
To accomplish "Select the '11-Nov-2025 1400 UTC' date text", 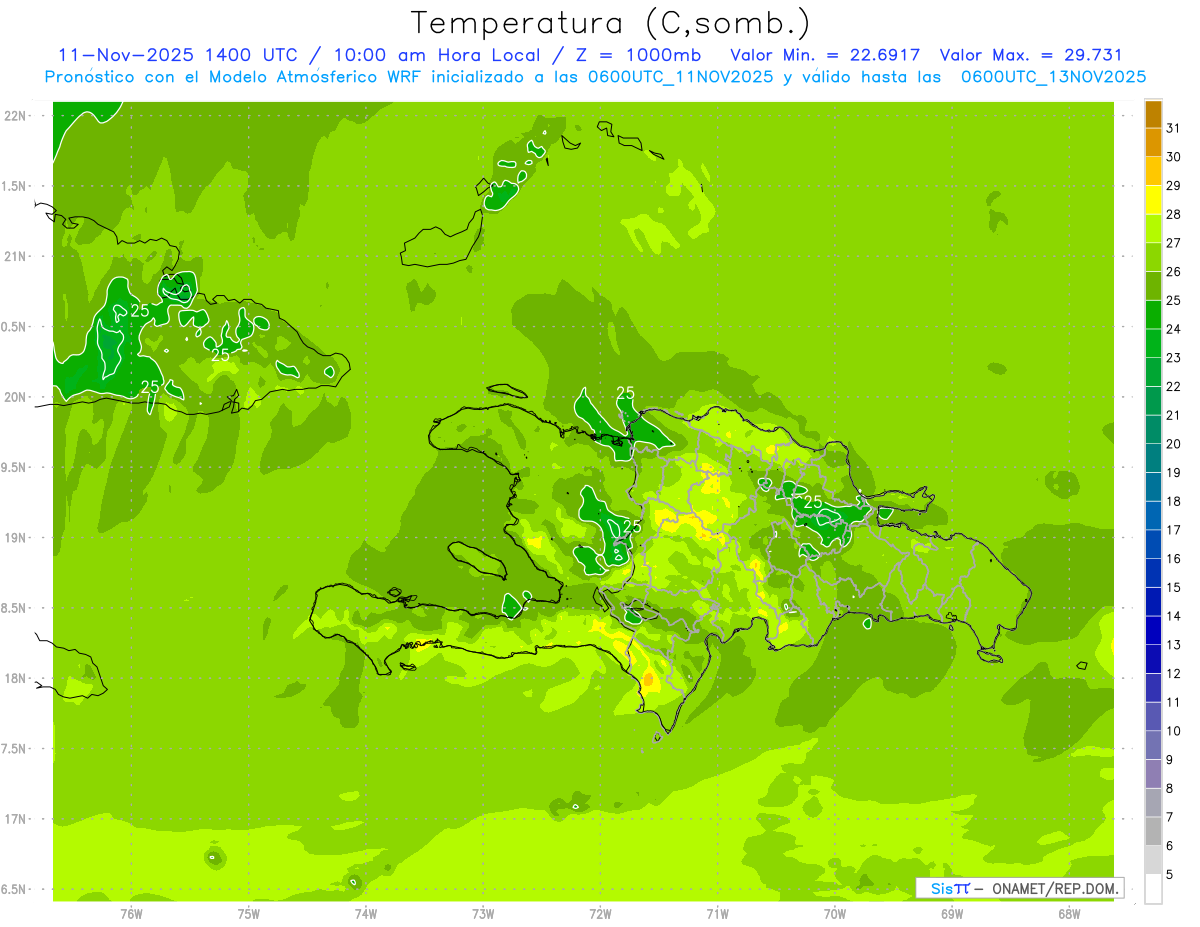I will point(176,55).
